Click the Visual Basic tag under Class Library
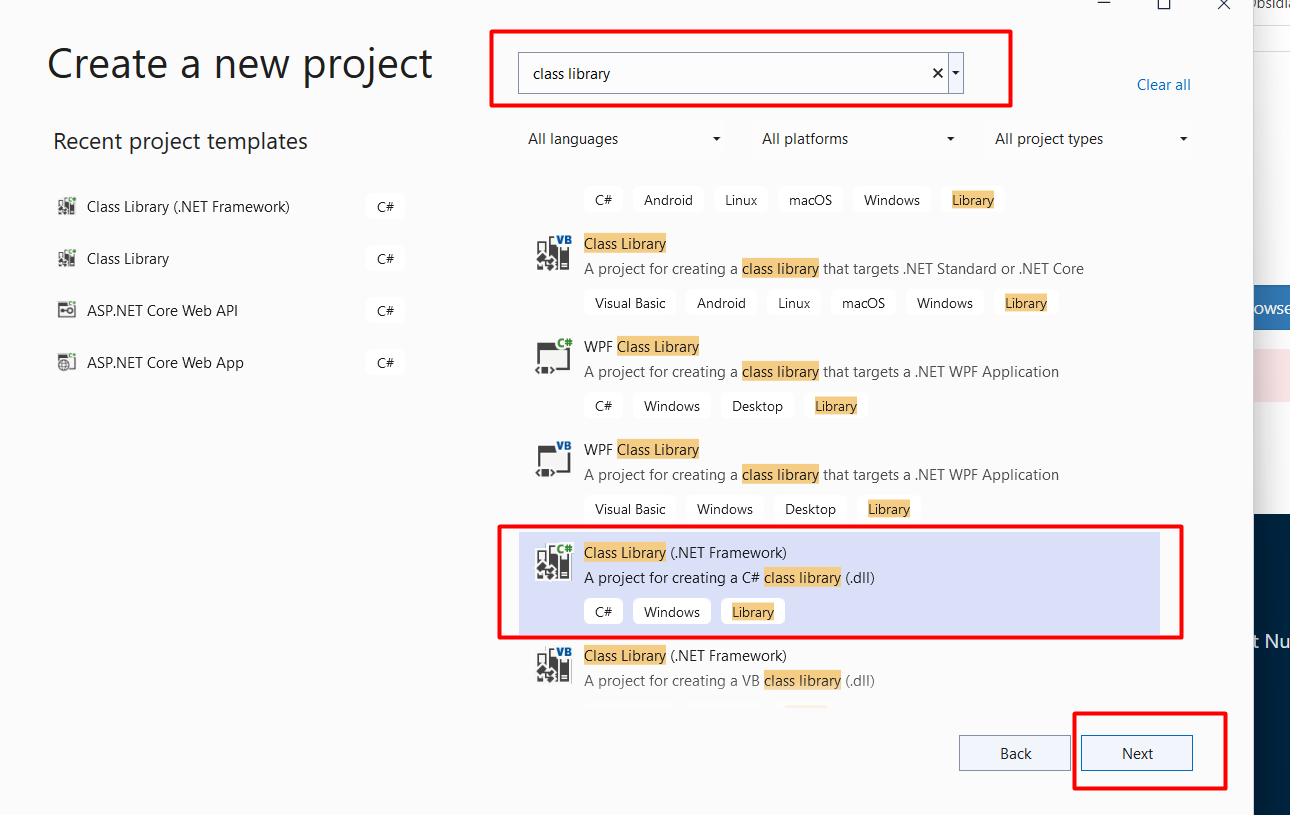This screenshot has height=815, width=1290. [x=630, y=303]
